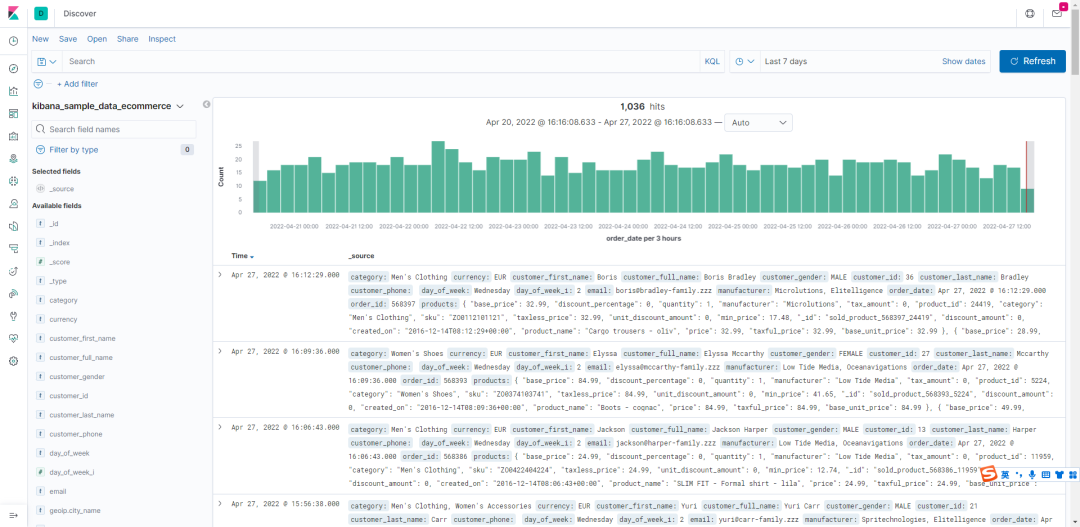Open the kibana_sample_data_ecommerce index pattern dropdown

coord(107,106)
